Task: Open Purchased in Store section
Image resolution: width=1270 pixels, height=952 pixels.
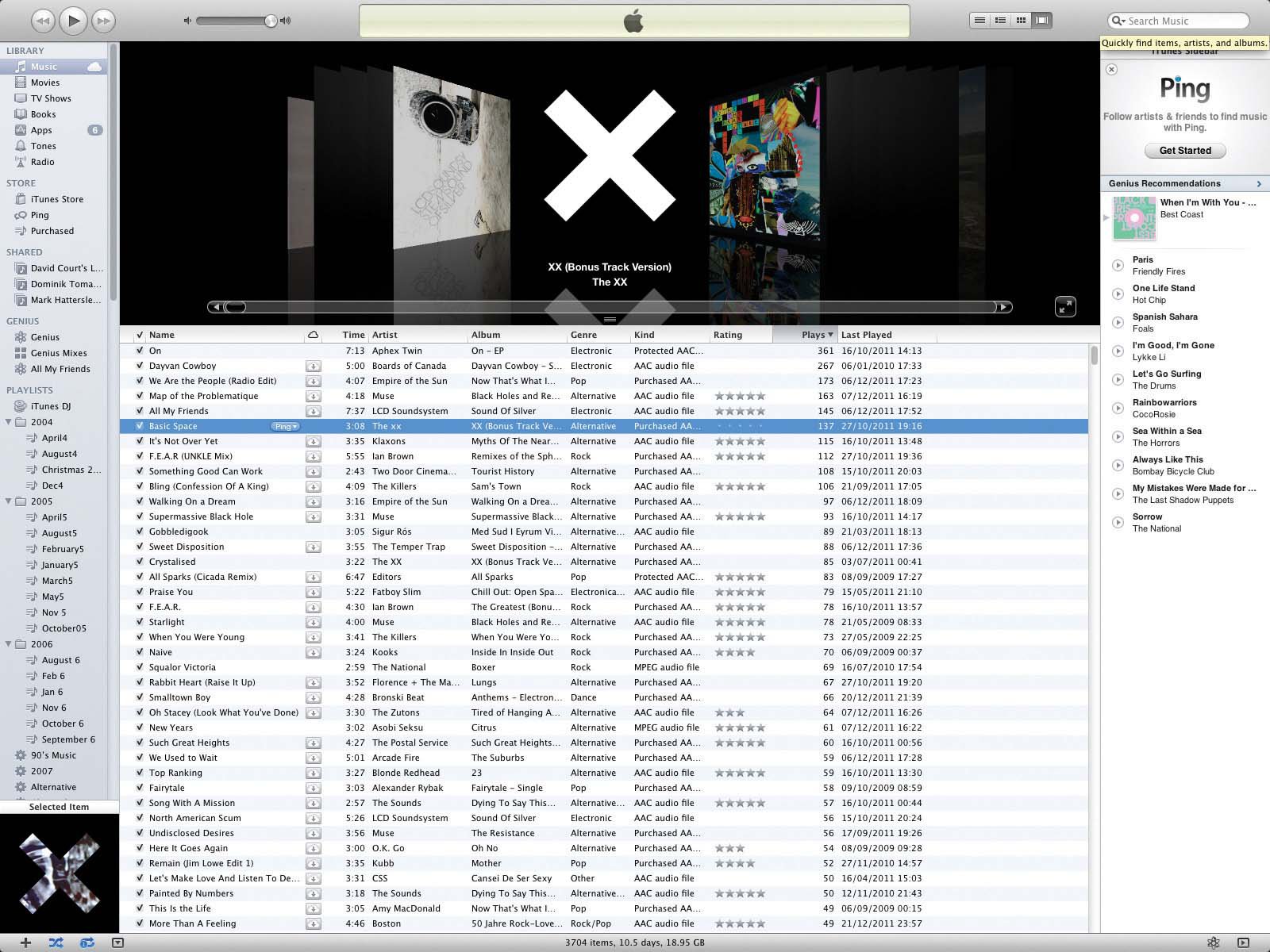Action: [x=52, y=231]
